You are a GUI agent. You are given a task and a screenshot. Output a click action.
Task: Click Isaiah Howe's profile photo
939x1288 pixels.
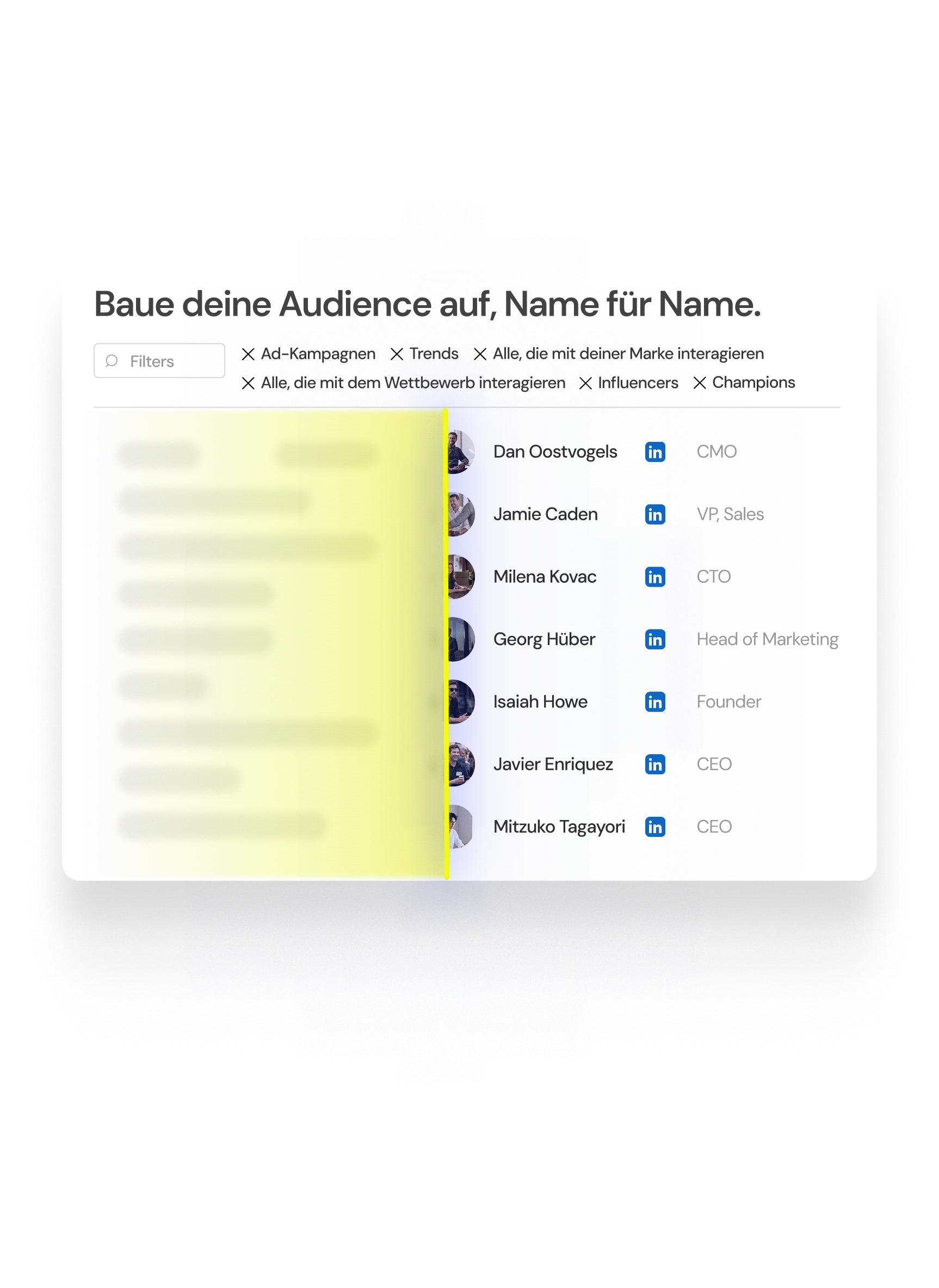click(461, 702)
